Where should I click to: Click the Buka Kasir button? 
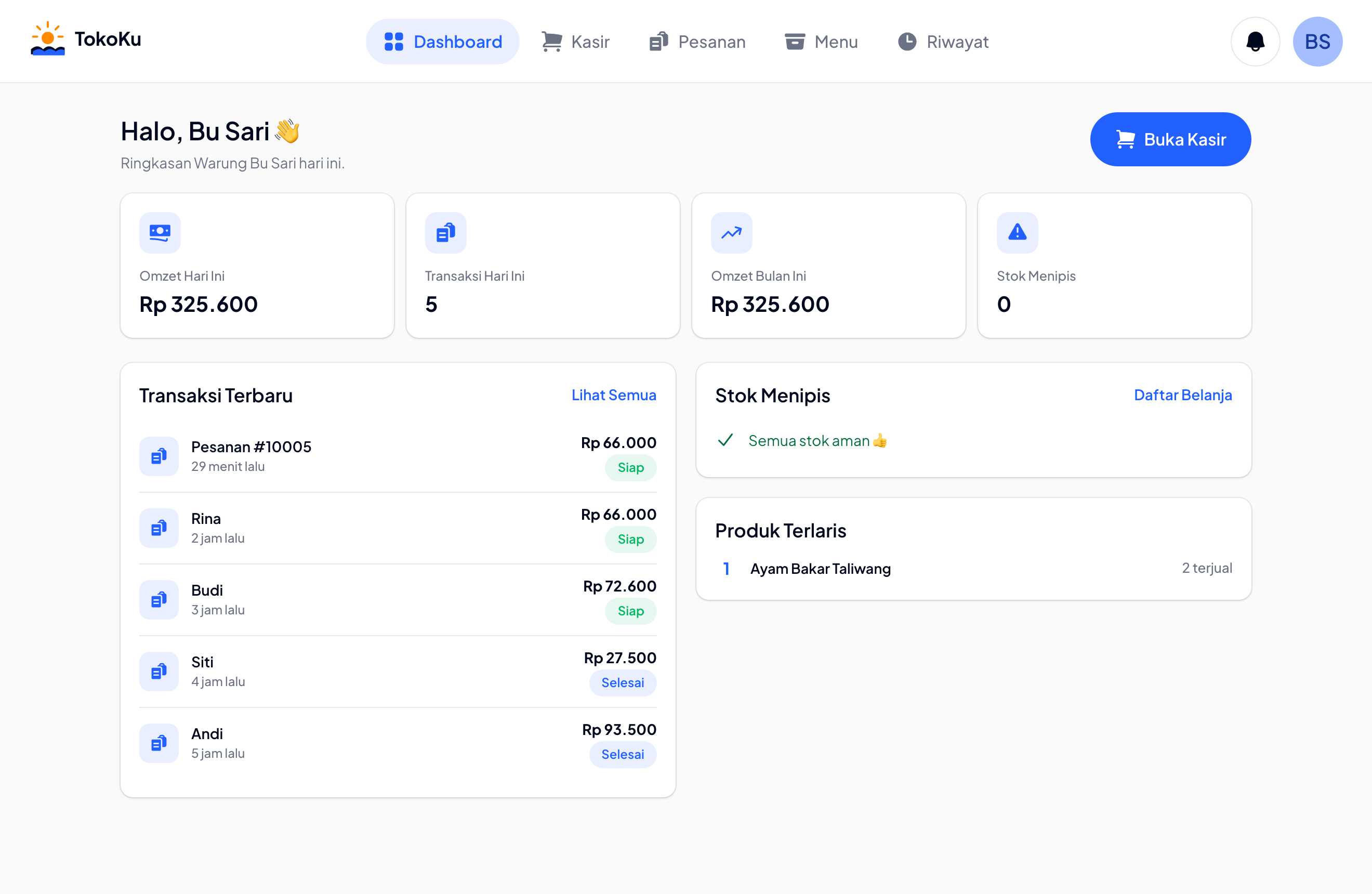(x=1170, y=139)
